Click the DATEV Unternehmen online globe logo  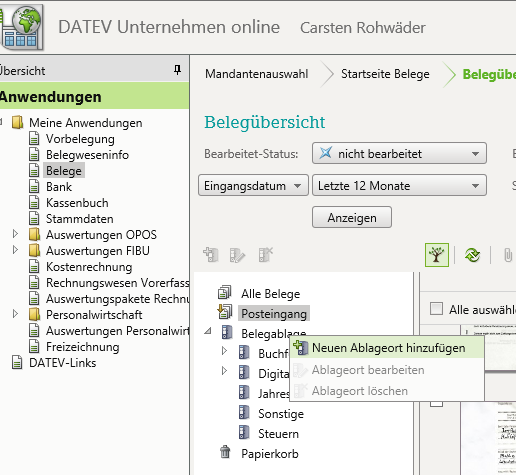tap(22, 27)
